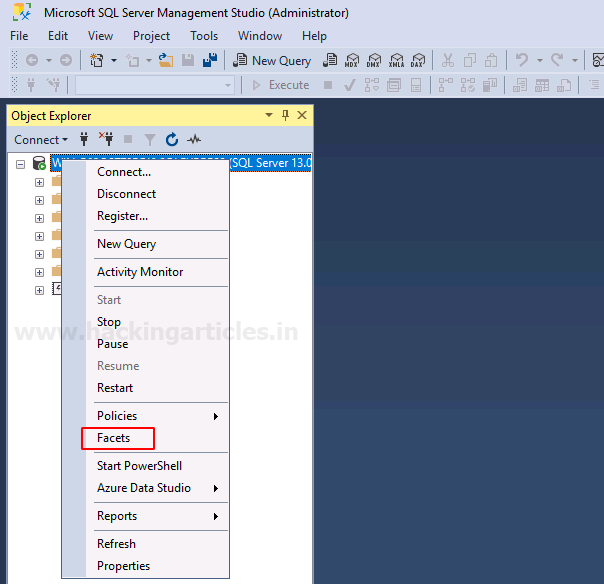The image size is (604, 584).
Task: Click the Cut scissors icon
Action: (448, 60)
